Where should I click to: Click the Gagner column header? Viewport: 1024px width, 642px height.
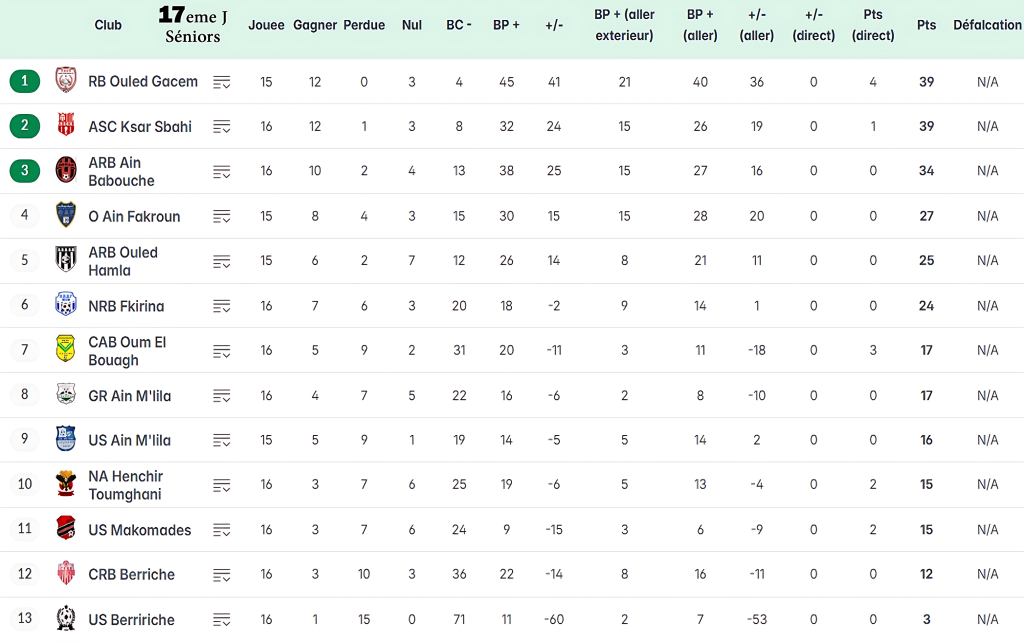coord(315,25)
